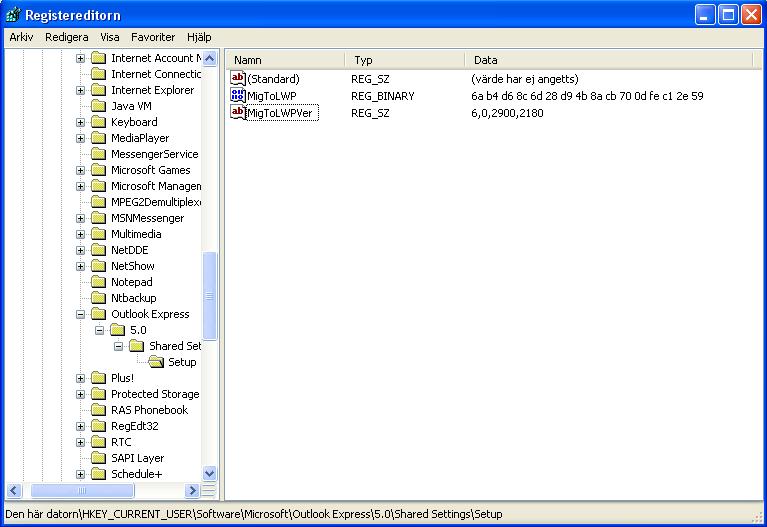Click the Registereditorn title bar icon

pos(13,15)
